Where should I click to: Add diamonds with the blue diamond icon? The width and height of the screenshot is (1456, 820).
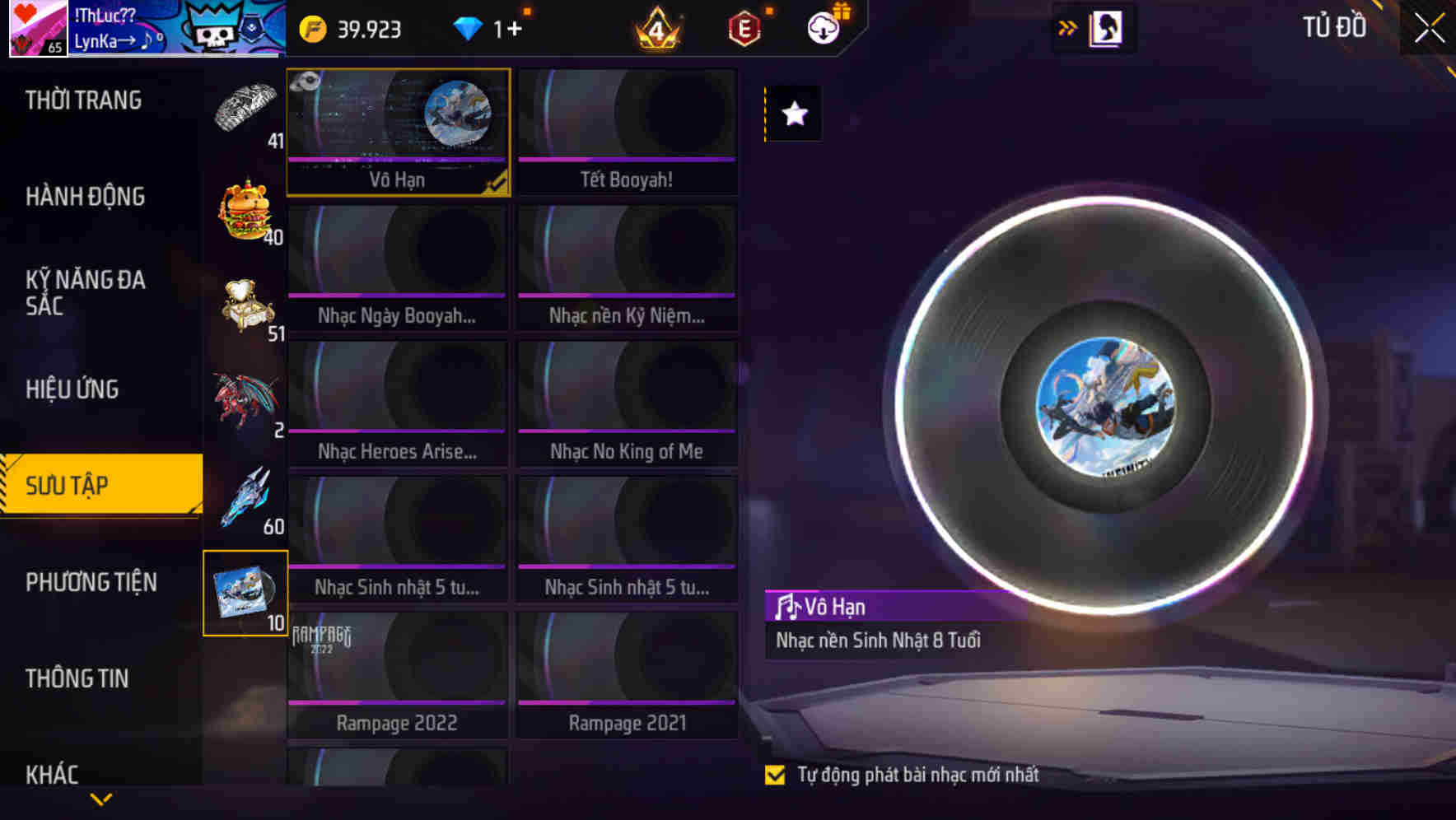click(468, 29)
